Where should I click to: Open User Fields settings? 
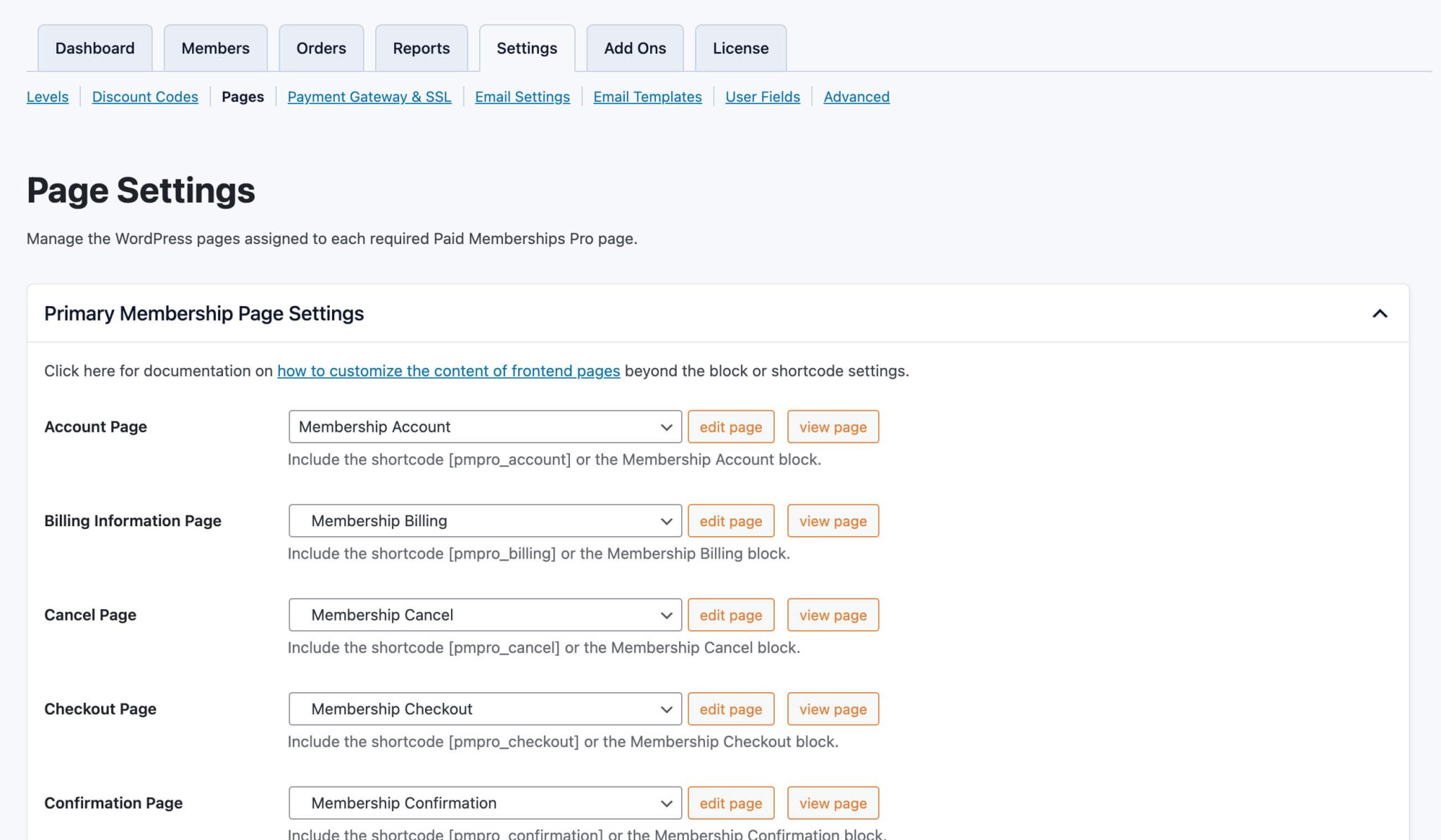(x=762, y=96)
